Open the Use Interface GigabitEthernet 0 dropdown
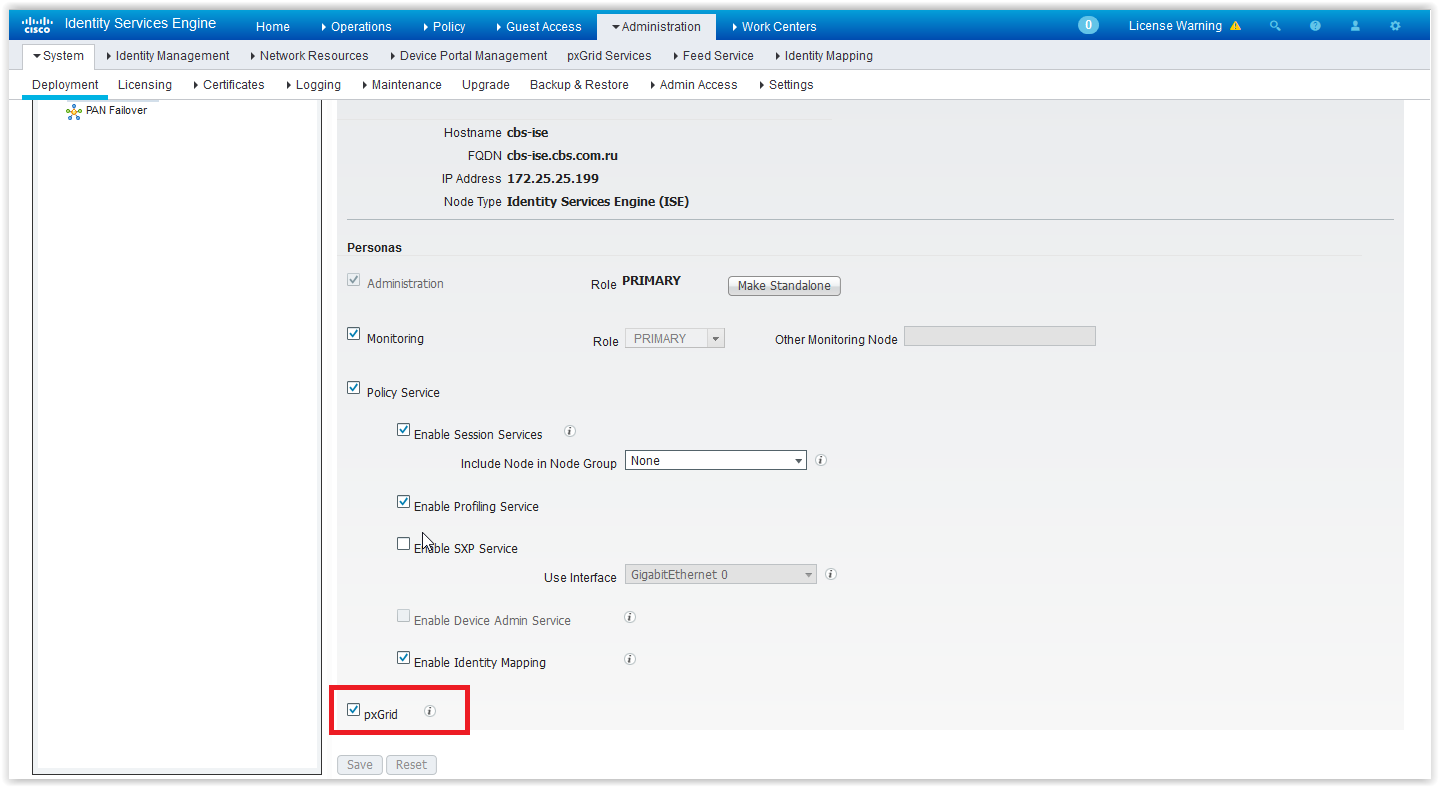 tap(720, 575)
